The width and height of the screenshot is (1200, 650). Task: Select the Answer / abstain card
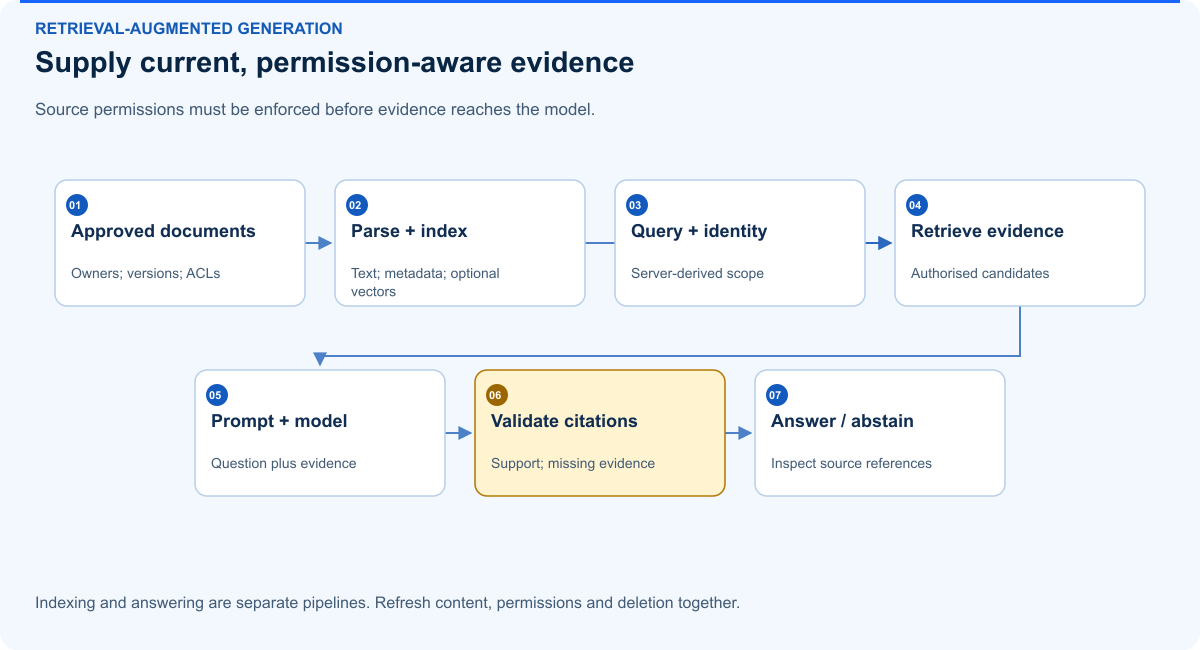coord(880,433)
